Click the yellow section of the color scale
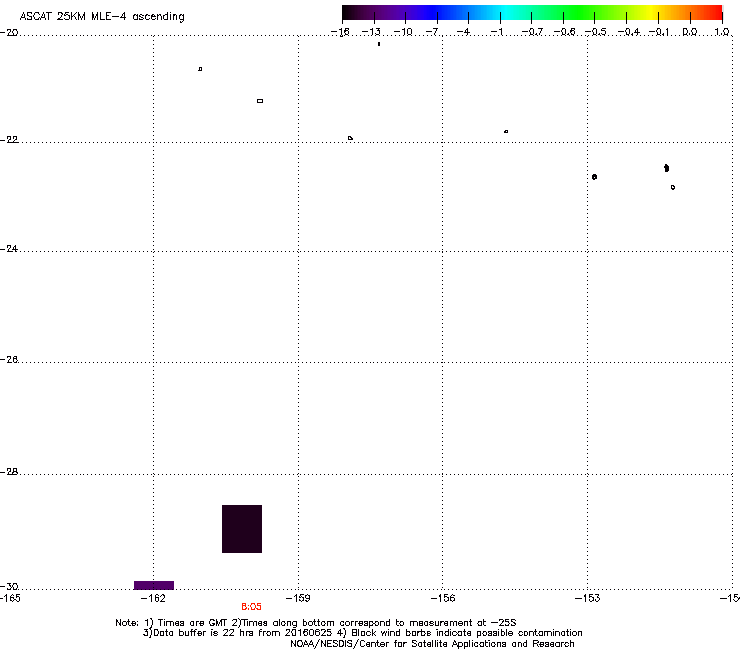Screen dimensions: 740x650 click(x=651, y=12)
